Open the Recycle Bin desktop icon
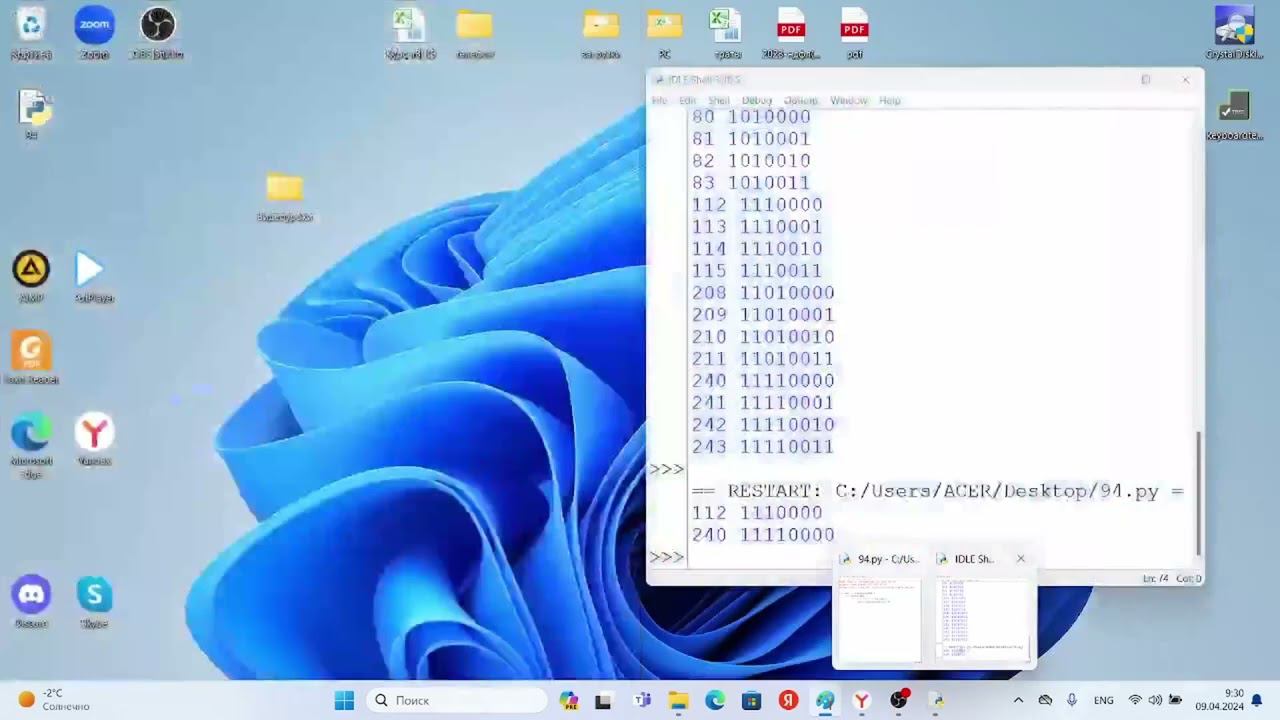Image resolution: width=1280 pixels, height=720 pixels. click(31, 32)
